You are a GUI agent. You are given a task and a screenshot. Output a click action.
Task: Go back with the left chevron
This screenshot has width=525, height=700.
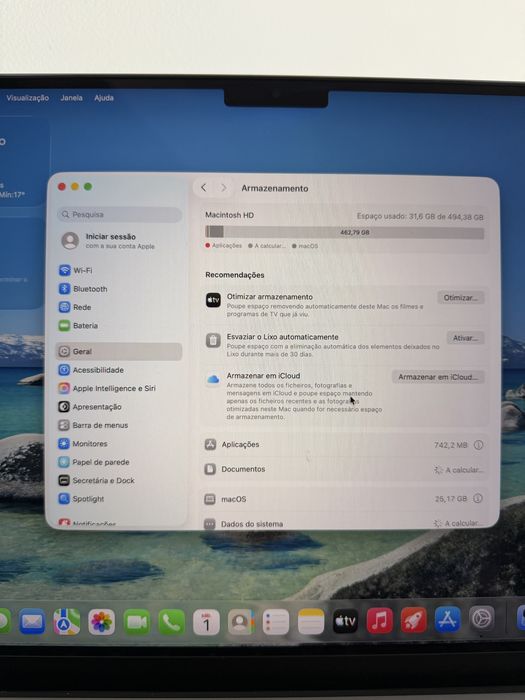(204, 188)
